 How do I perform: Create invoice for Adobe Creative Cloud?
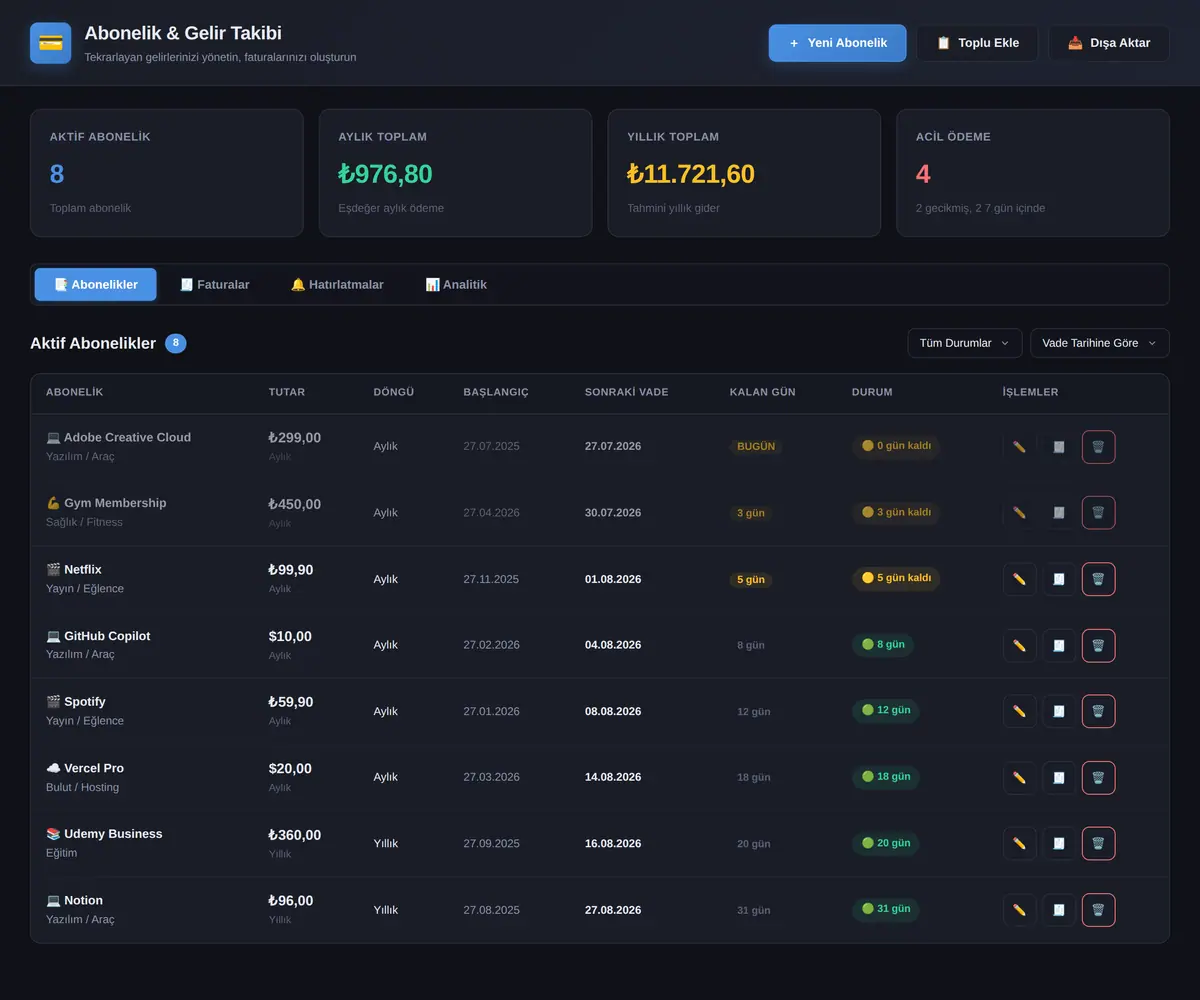1059,447
